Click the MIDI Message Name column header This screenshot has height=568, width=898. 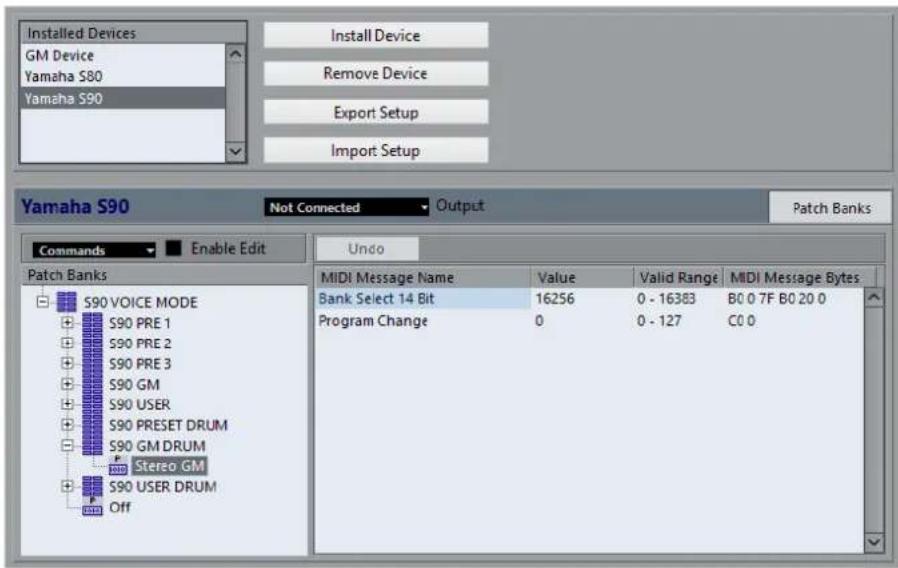(x=423, y=278)
